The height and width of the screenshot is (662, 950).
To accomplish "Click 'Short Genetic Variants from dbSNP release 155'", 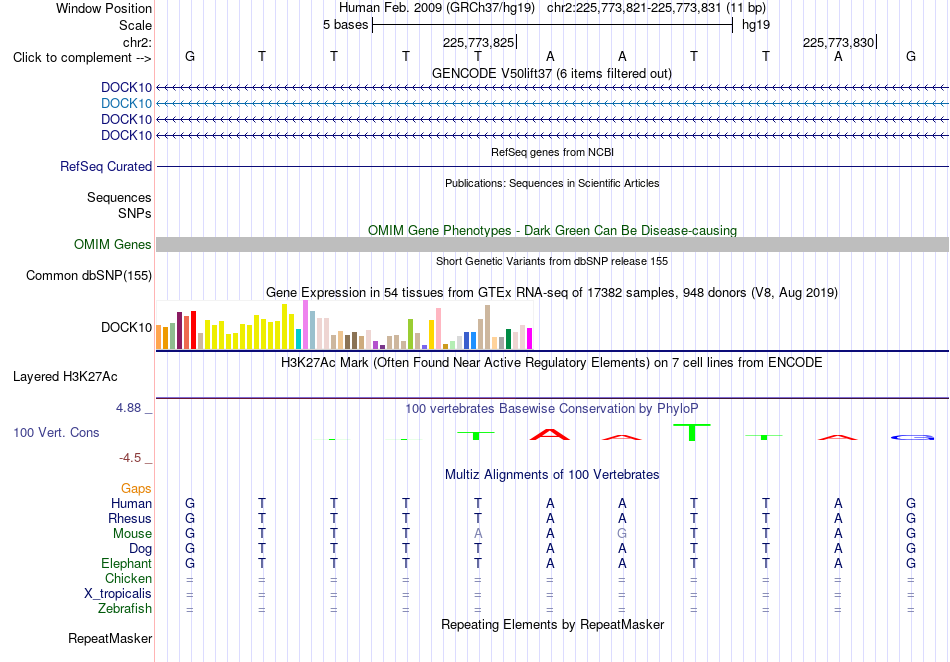I will (x=552, y=261).
